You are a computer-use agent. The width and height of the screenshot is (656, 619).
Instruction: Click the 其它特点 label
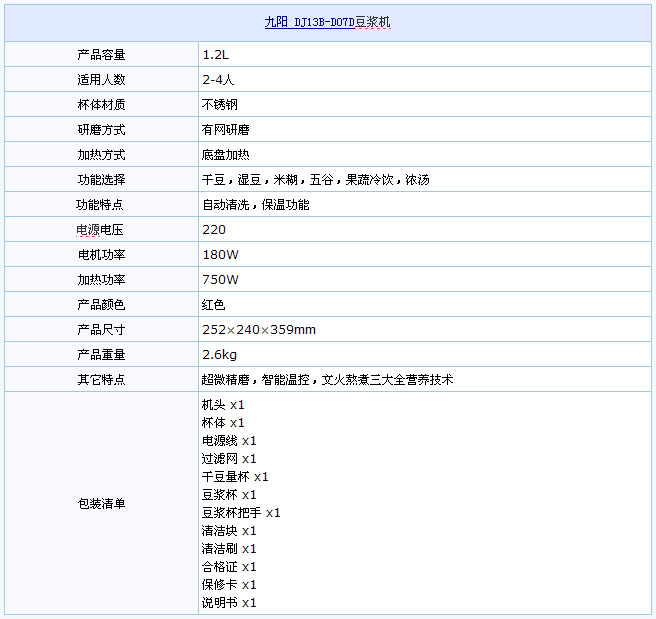(101, 380)
